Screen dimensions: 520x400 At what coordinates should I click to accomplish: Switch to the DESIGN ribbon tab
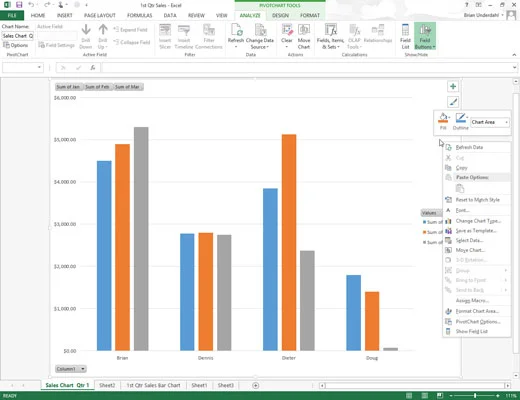280,15
